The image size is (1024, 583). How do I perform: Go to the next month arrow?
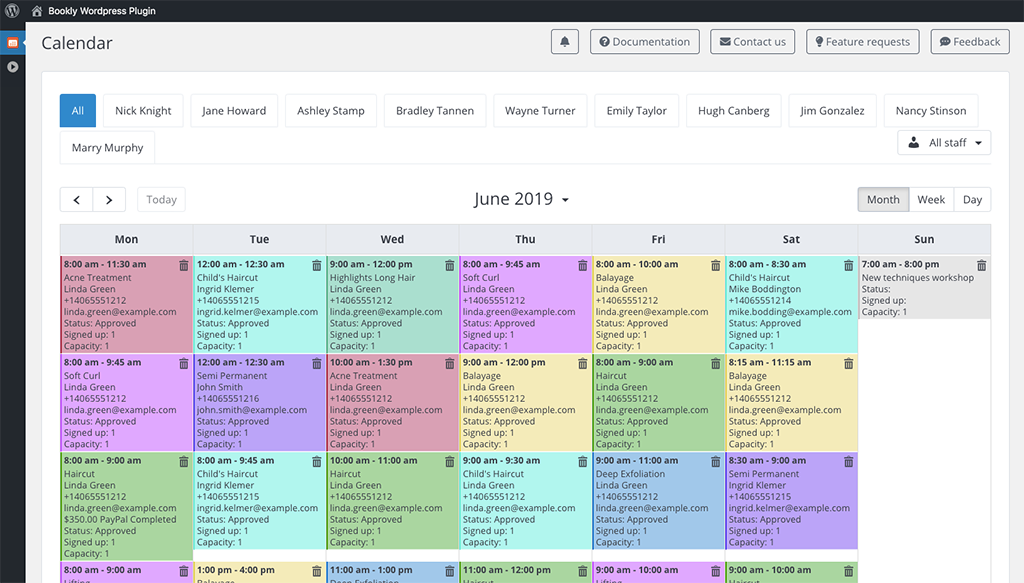[x=110, y=199]
